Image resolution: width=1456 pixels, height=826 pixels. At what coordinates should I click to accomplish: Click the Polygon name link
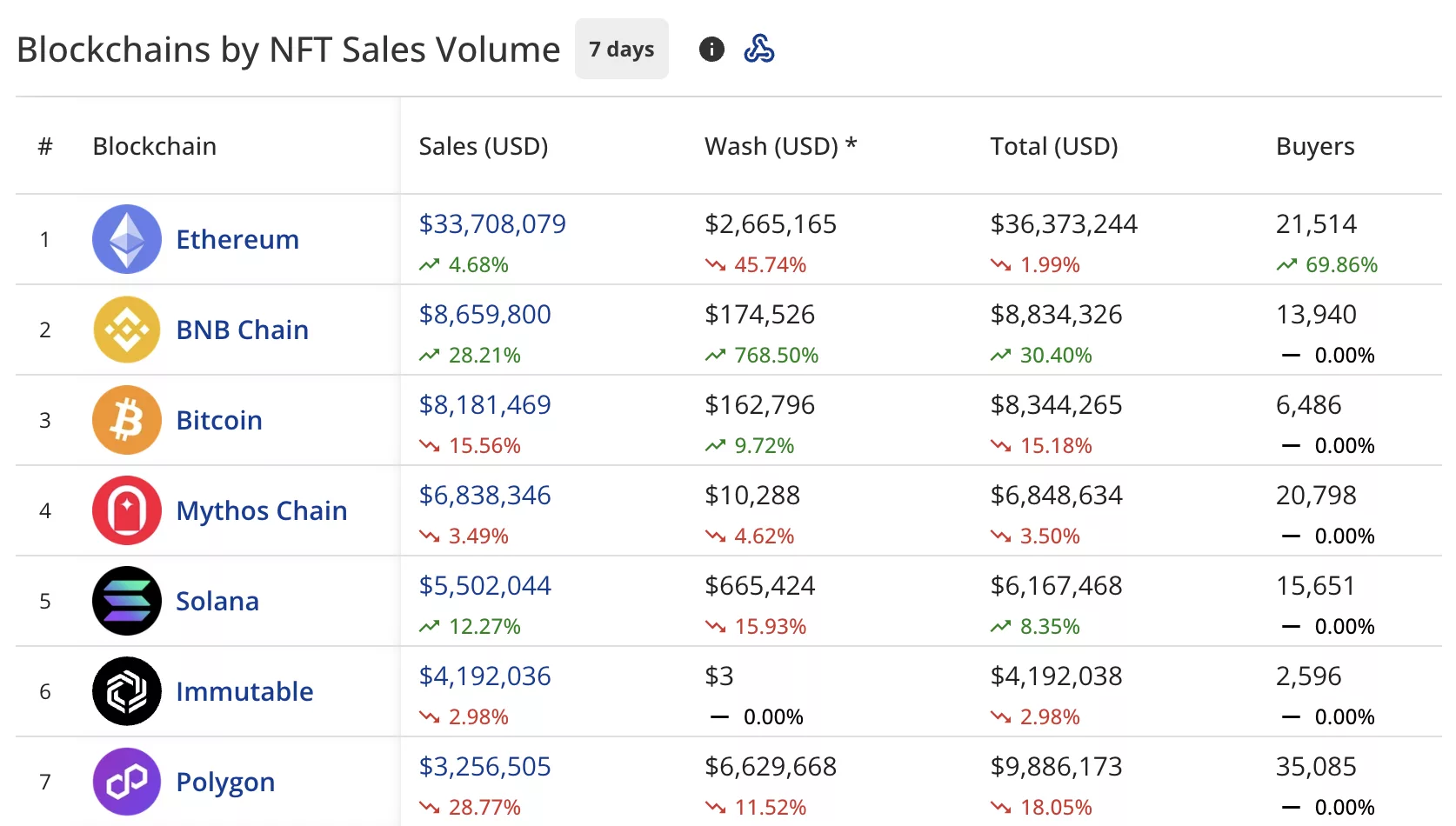coord(224,782)
